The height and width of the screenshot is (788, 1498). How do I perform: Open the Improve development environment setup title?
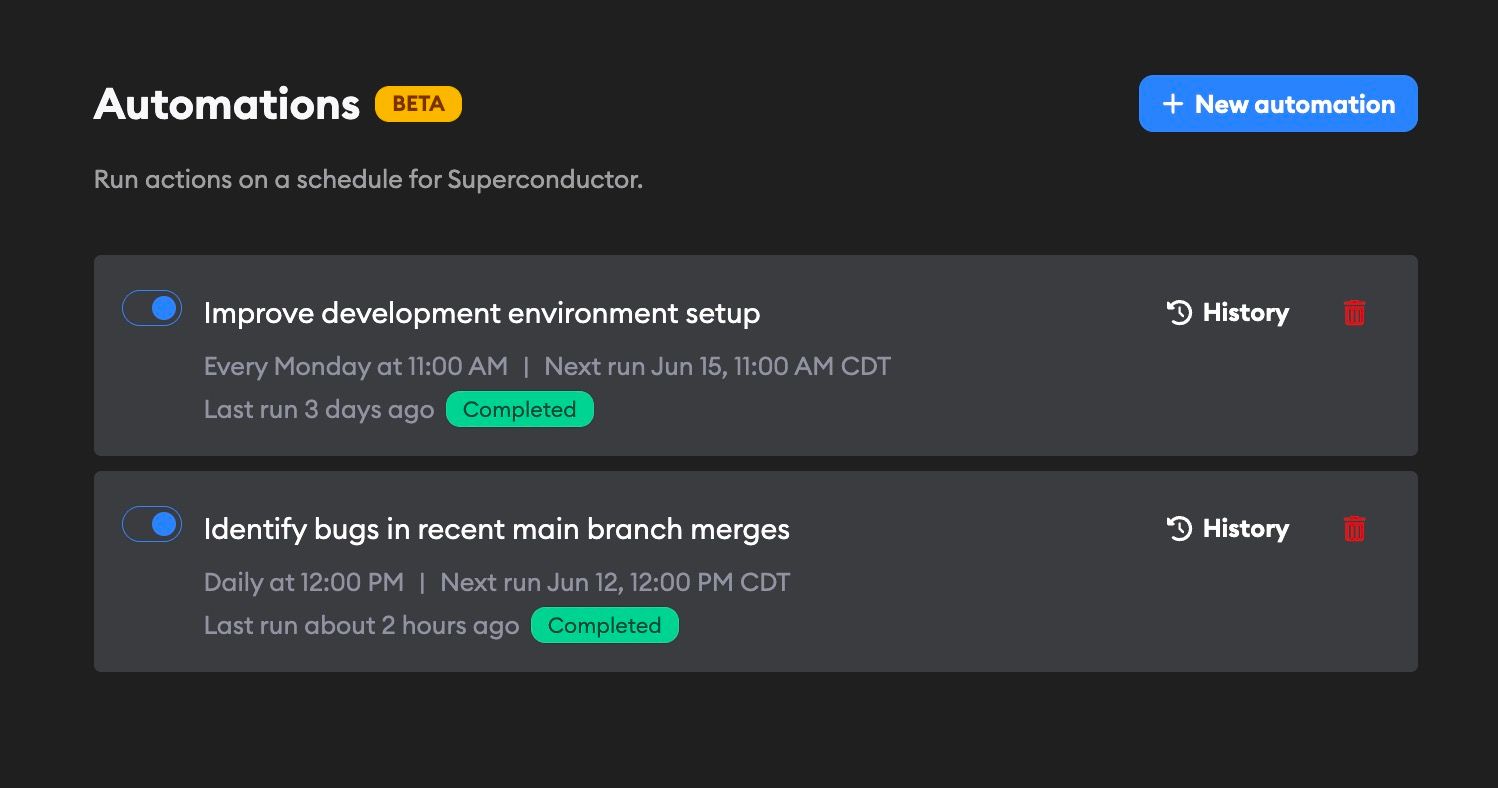tap(482, 313)
